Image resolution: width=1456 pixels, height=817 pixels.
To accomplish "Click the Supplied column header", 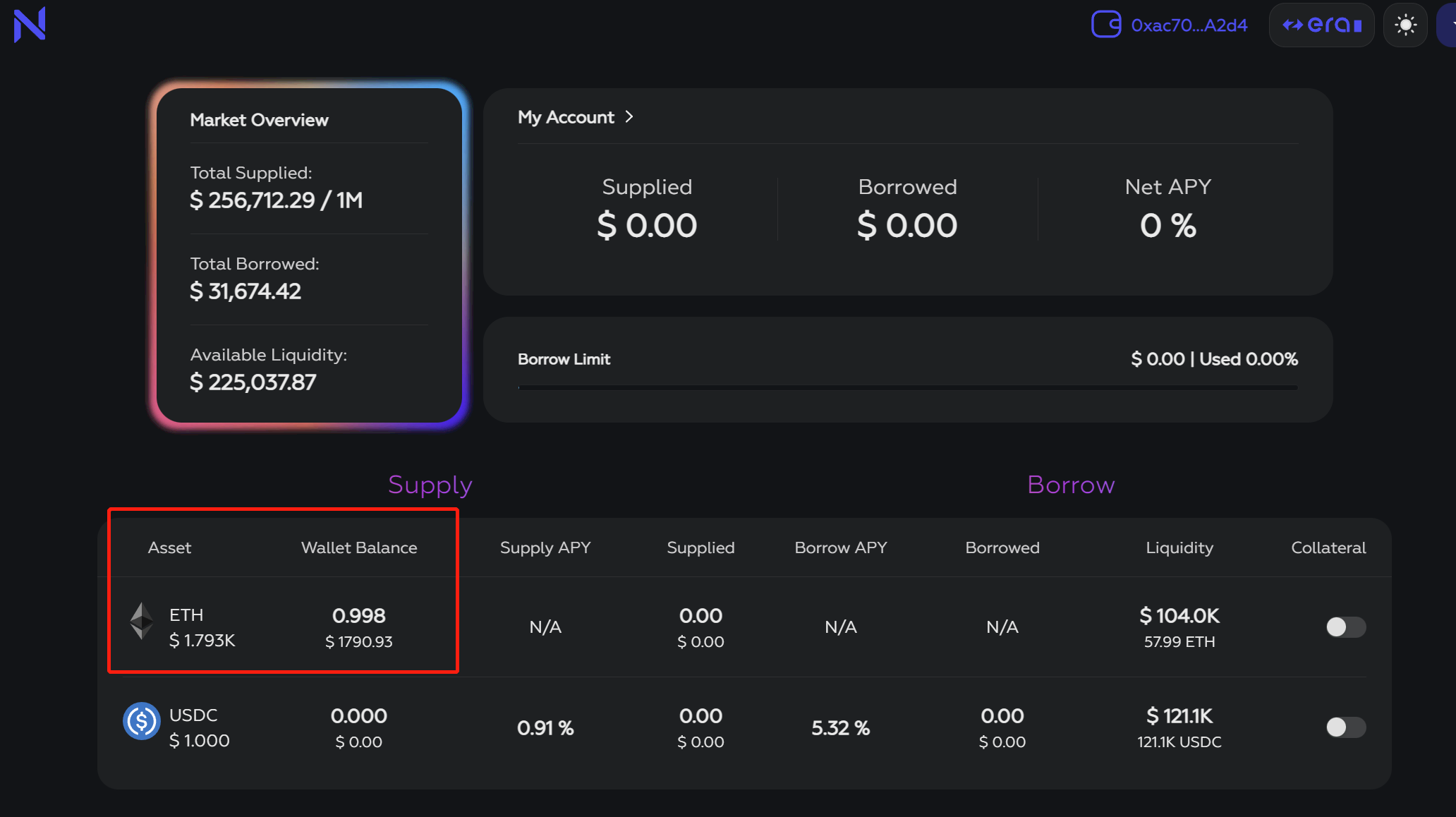I will point(700,548).
